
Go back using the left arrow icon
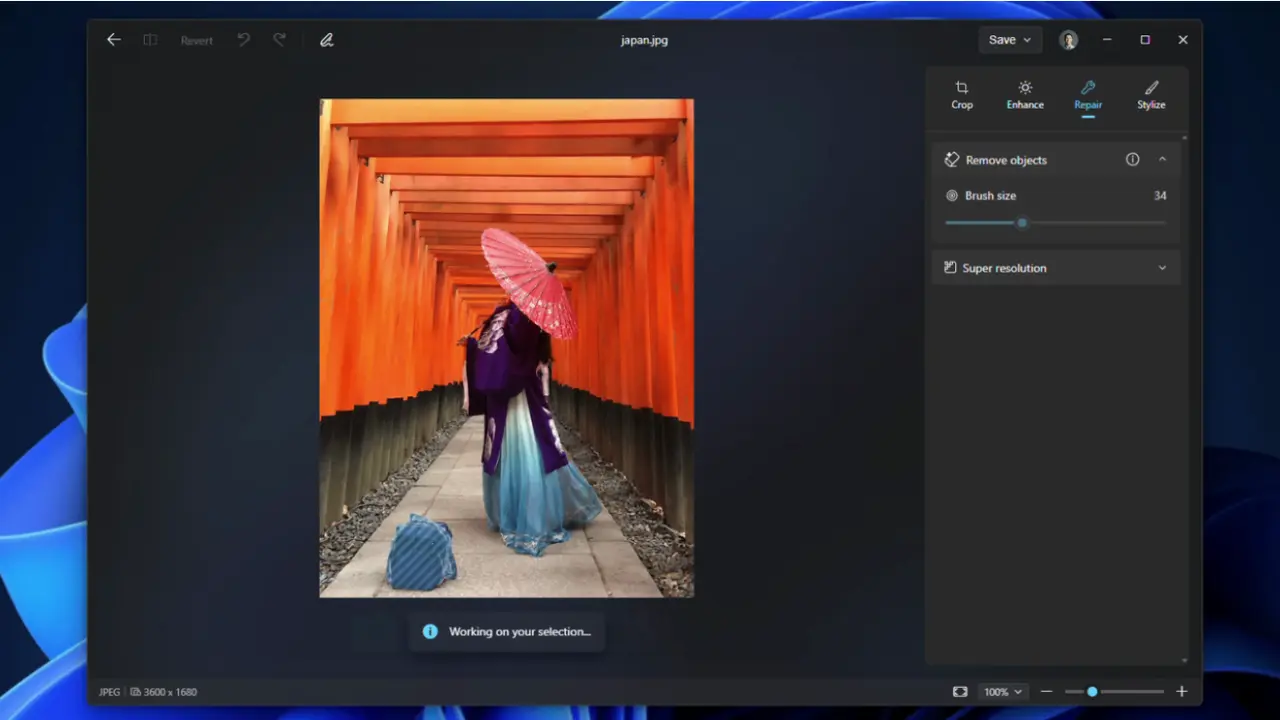point(114,40)
